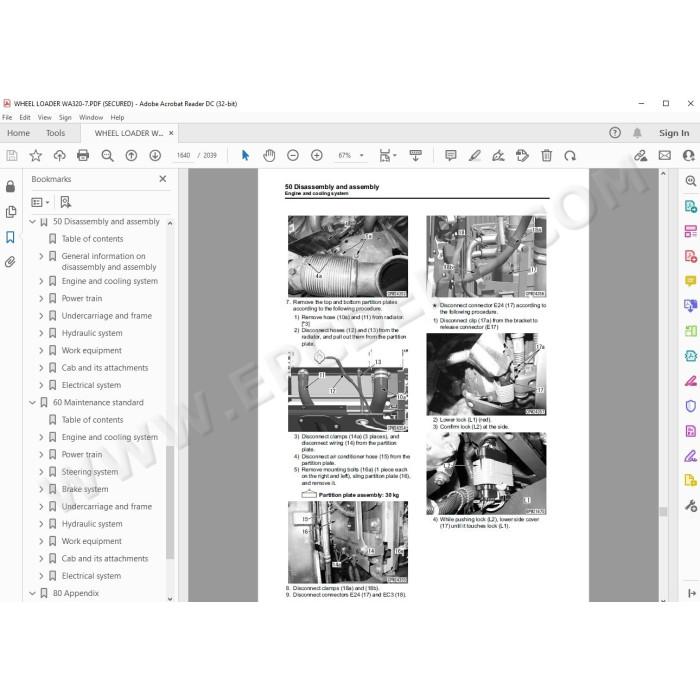700x700 pixels.
Task: Toggle the Page Thumbnails panel icon
Action: (10, 212)
